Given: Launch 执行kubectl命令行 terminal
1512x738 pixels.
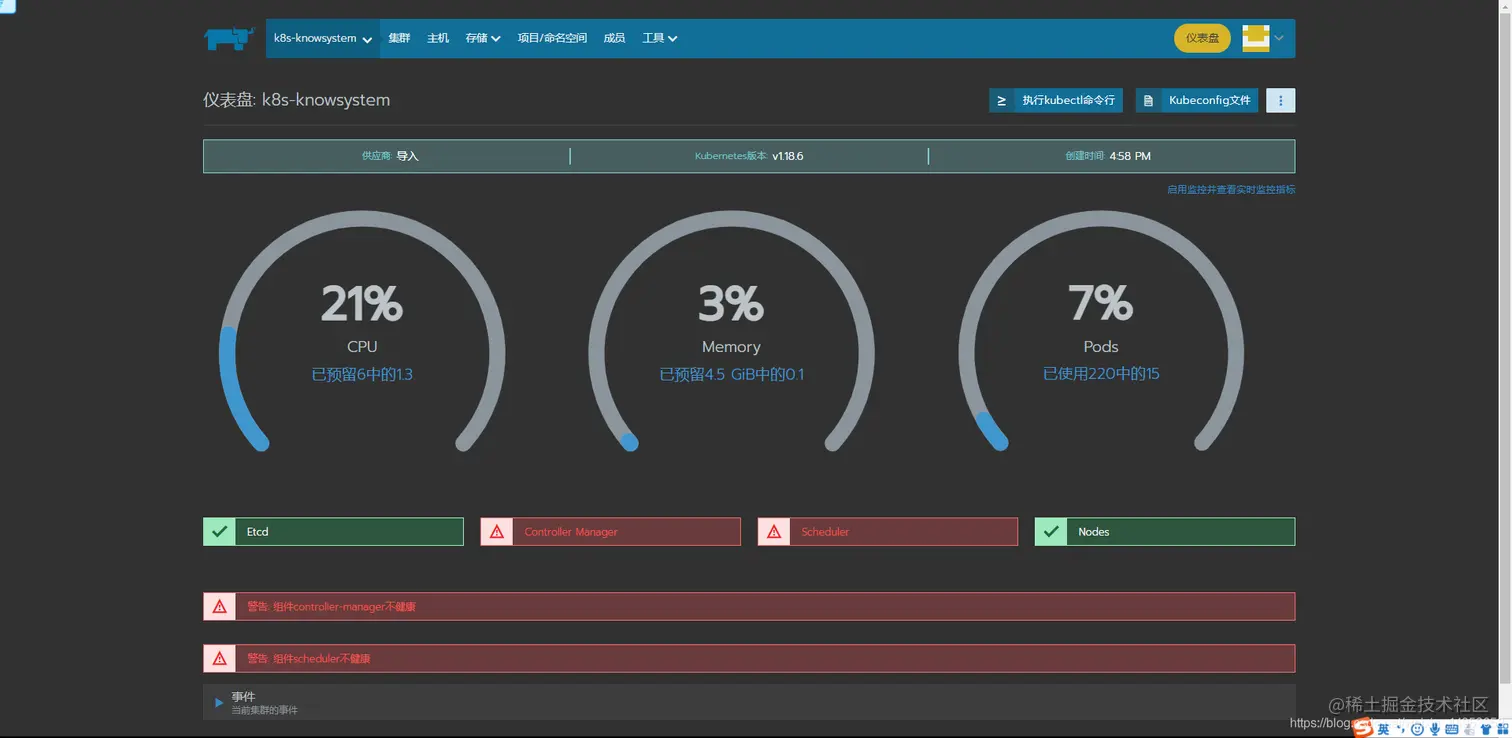Looking at the screenshot, I should pos(1056,100).
